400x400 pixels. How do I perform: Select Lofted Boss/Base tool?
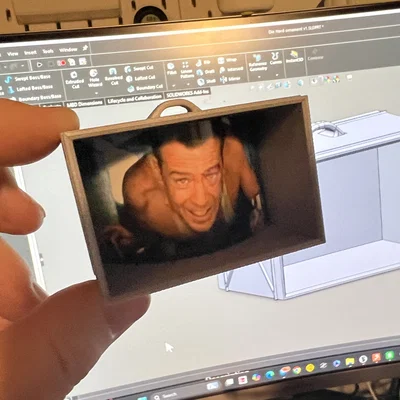click(x=30, y=89)
